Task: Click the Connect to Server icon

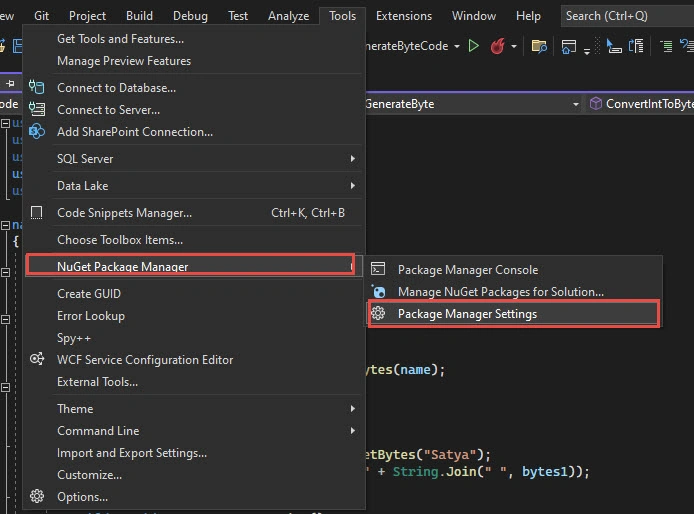Action: [x=37, y=108]
